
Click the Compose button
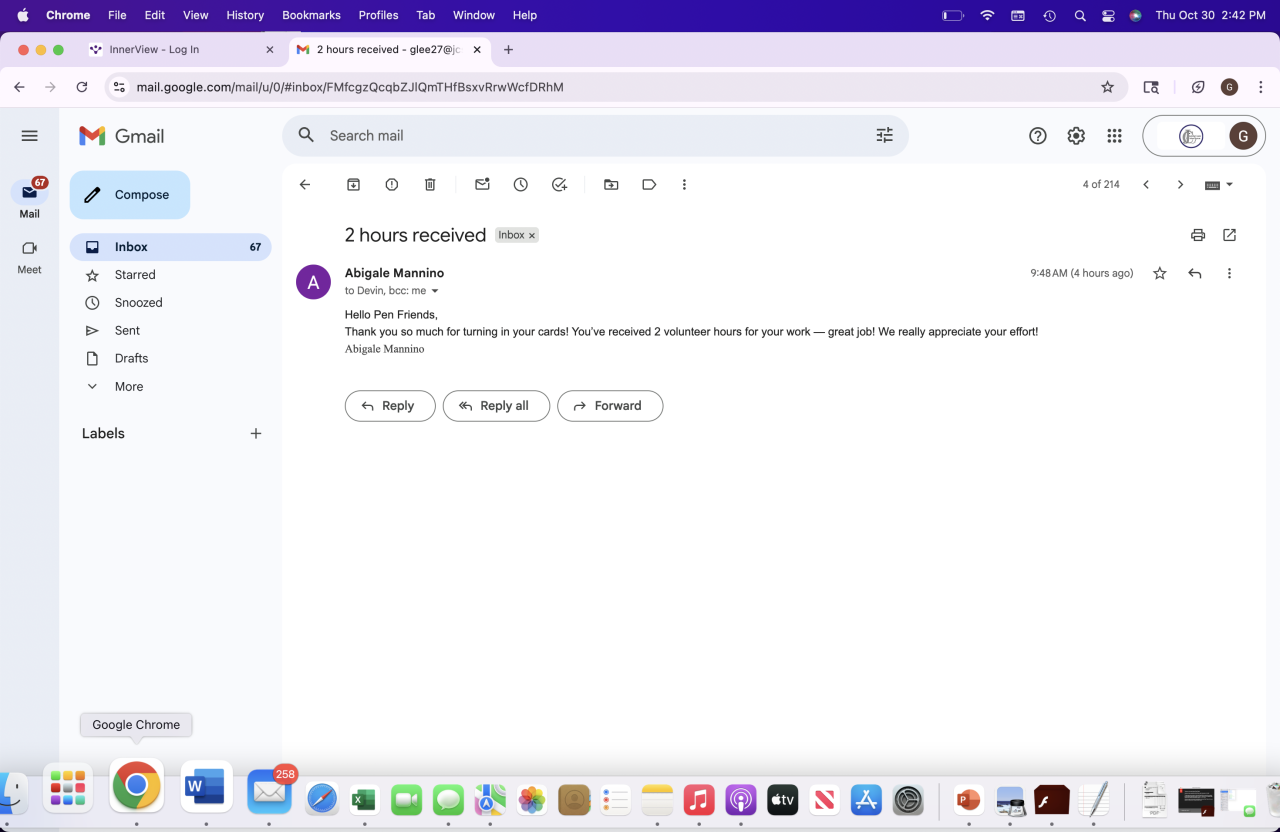tap(130, 195)
